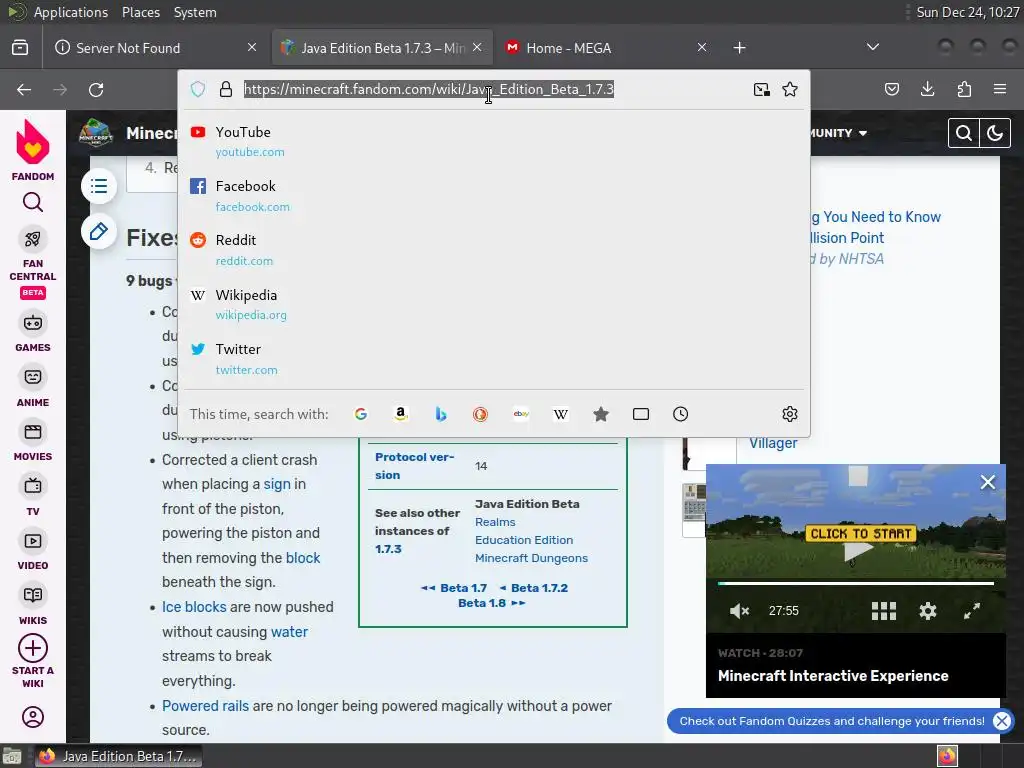Bookmark this page with star
This screenshot has height=768, width=1024.
[x=790, y=89]
